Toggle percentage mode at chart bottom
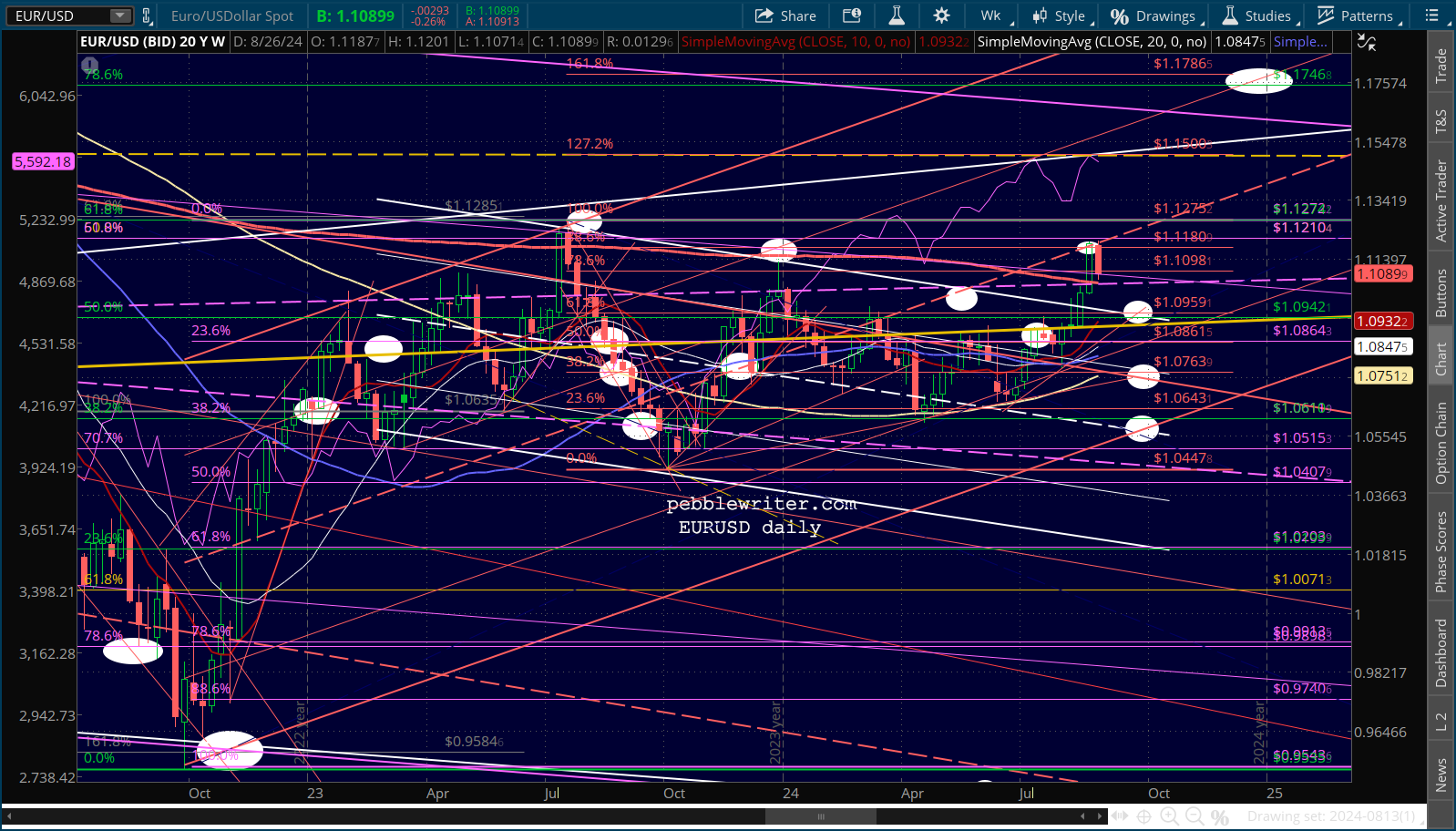Image resolution: width=1456 pixels, height=831 pixels. (x=1220, y=816)
